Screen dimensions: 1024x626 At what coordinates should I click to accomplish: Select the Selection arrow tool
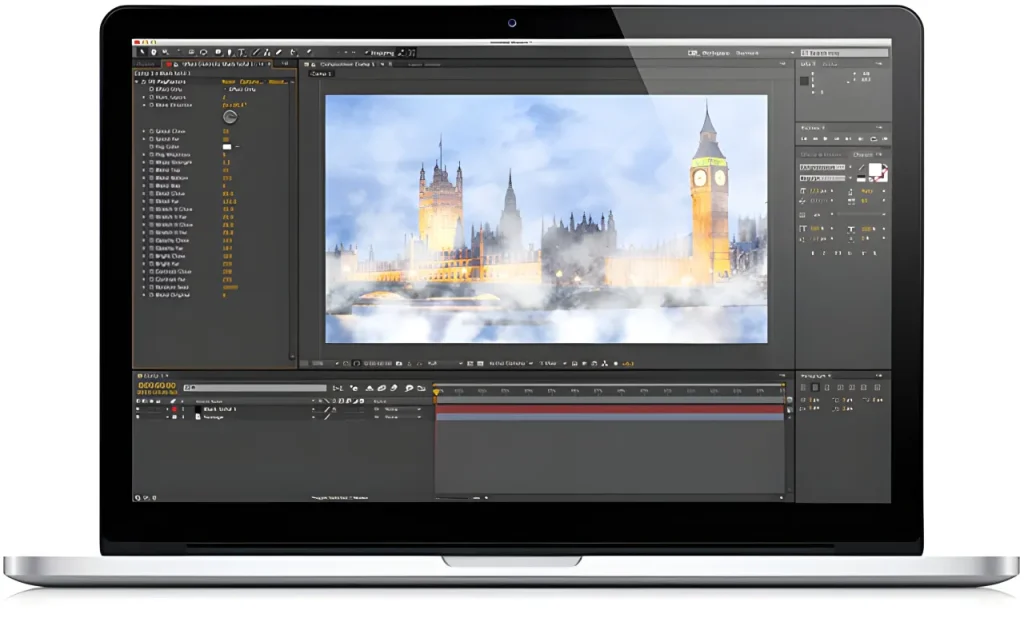(x=142, y=52)
